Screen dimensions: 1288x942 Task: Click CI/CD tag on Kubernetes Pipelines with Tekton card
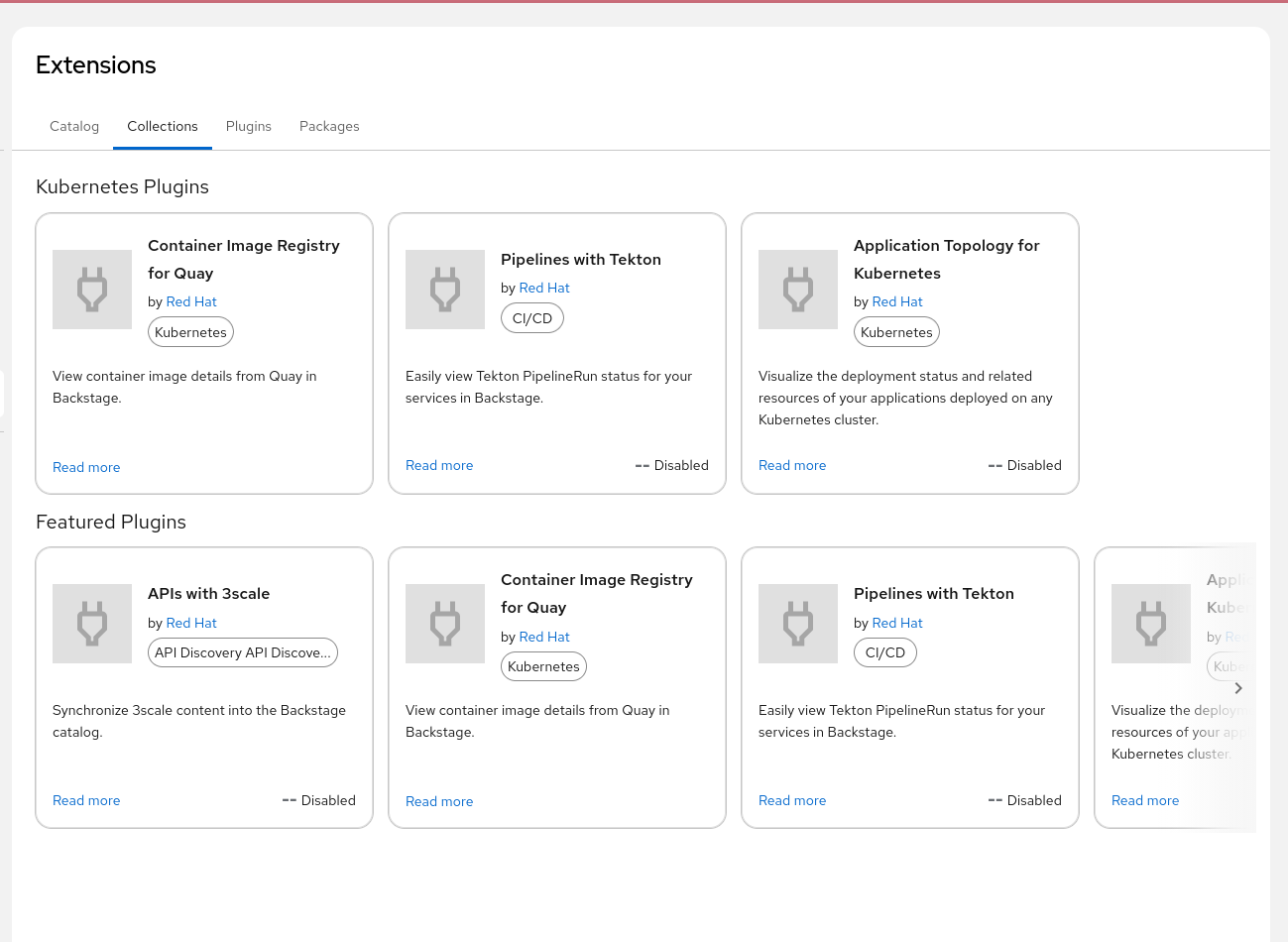[x=532, y=318]
